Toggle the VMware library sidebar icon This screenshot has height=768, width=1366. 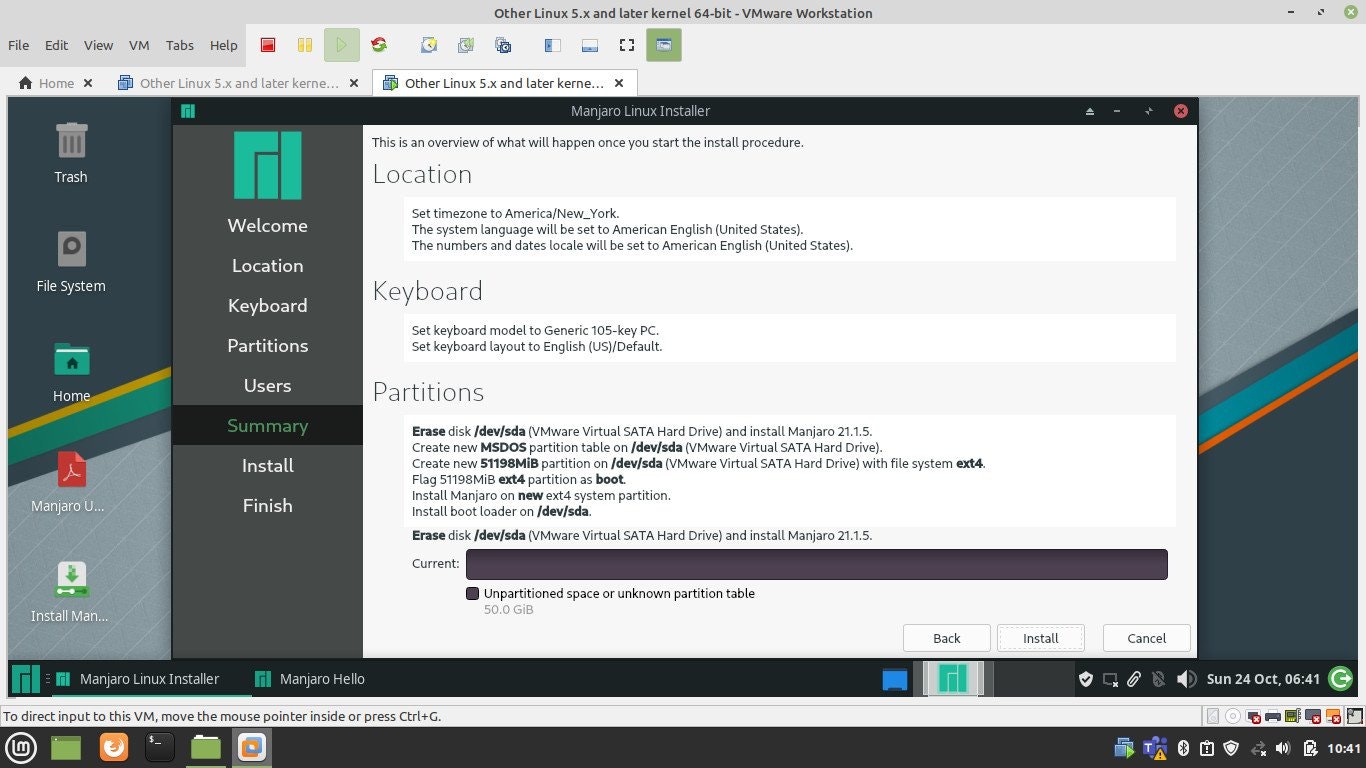[552, 45]
